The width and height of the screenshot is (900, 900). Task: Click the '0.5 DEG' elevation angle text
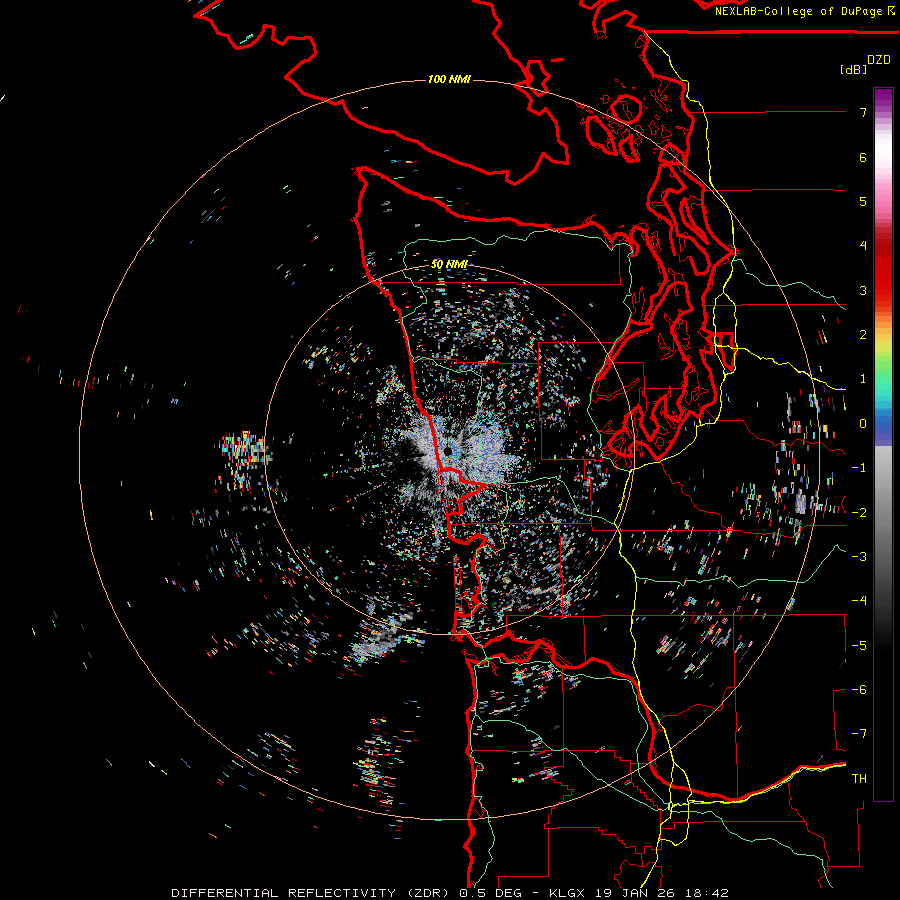tap(490, 893)
